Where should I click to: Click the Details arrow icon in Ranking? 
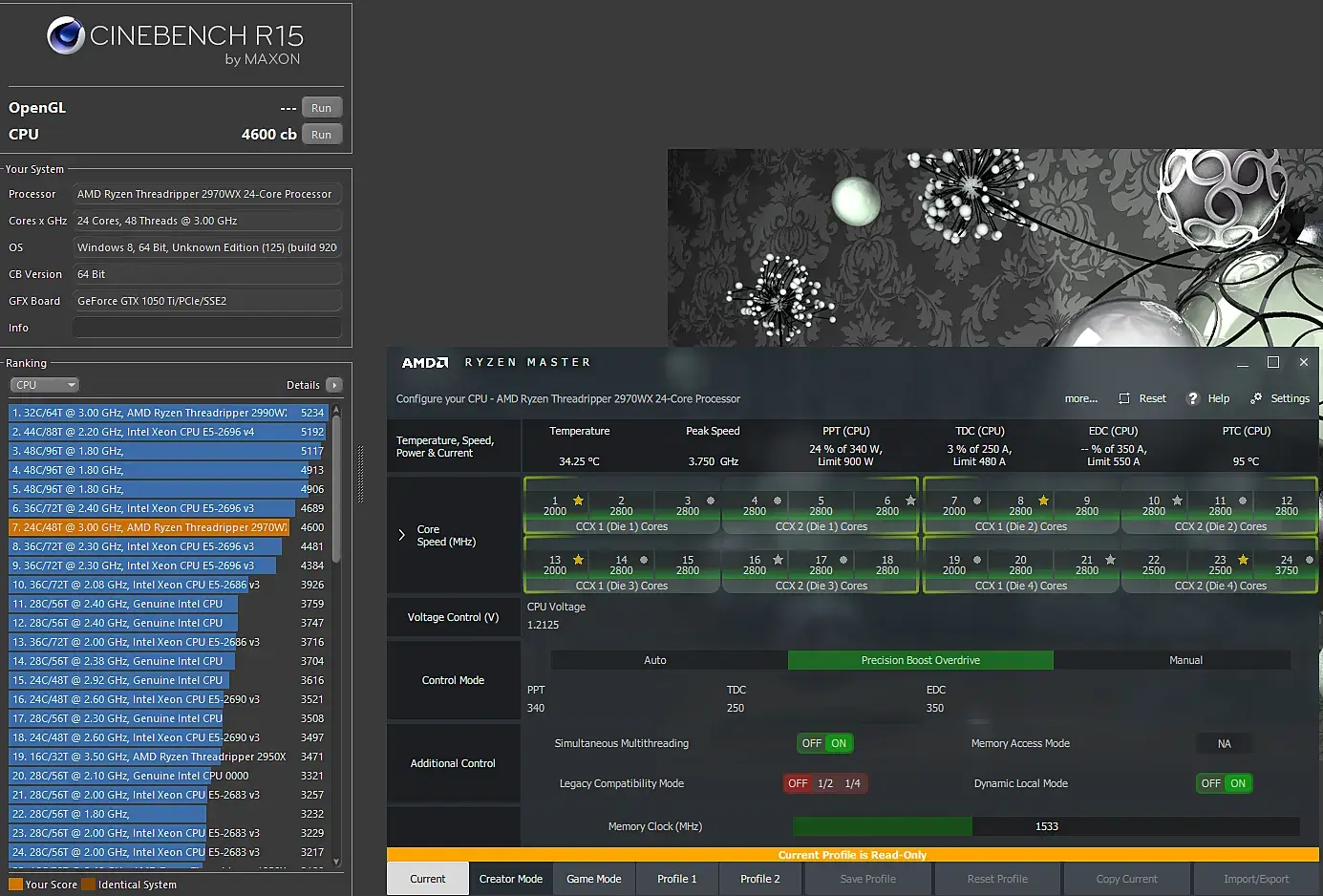333,385
